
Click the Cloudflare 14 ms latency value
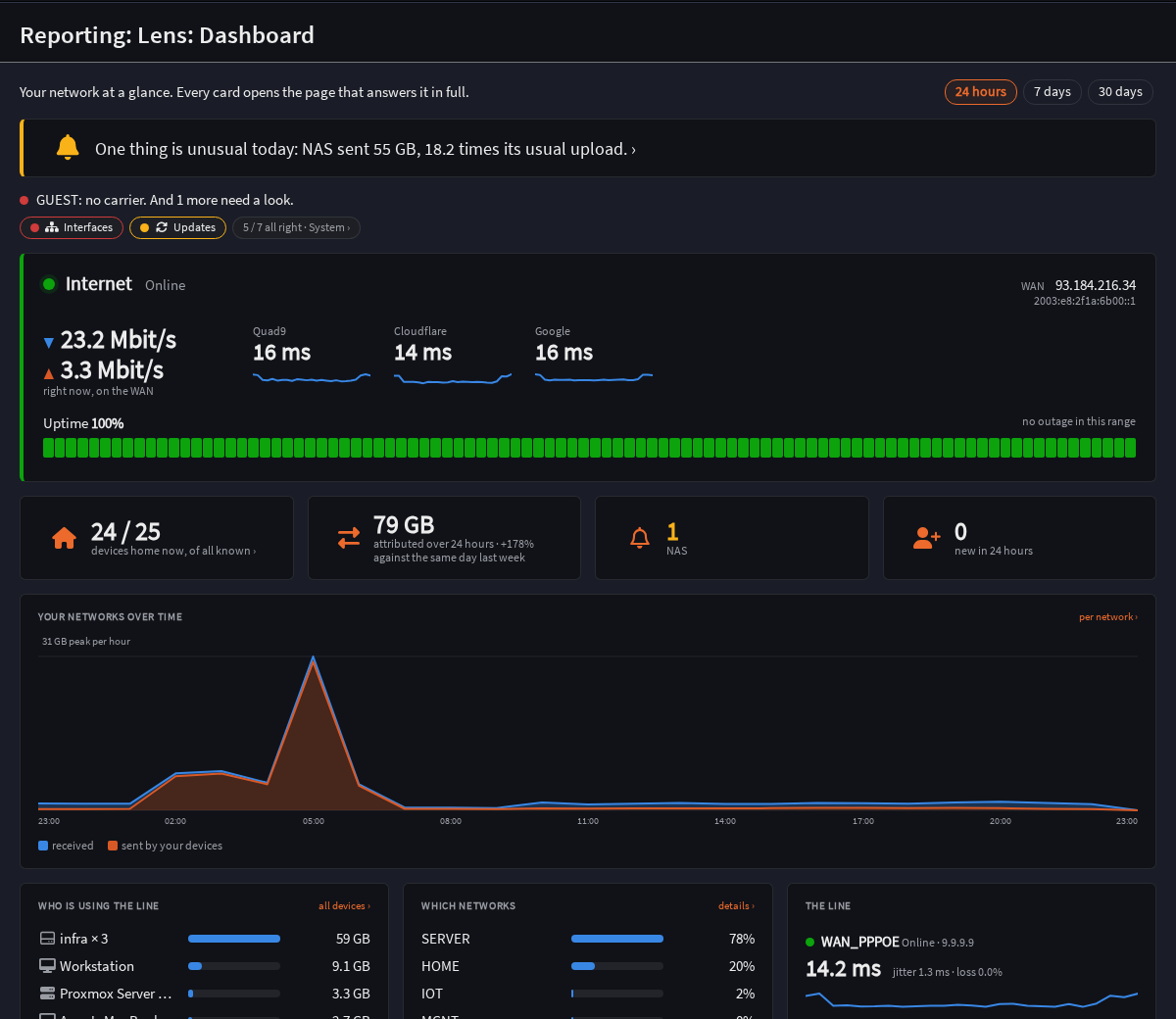click(x=422, y=353)
